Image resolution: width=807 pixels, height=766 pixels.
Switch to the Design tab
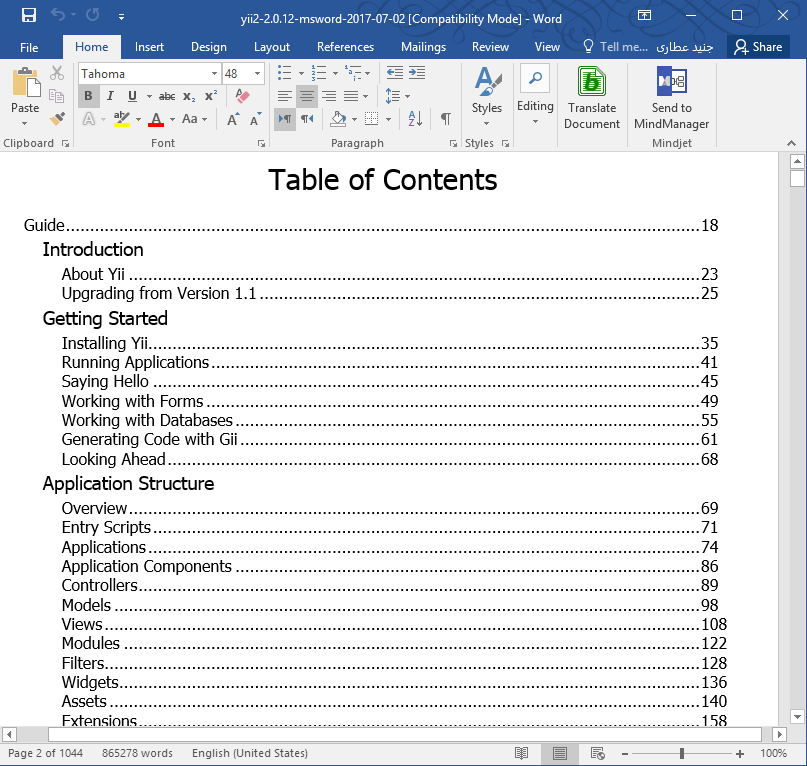208,47
